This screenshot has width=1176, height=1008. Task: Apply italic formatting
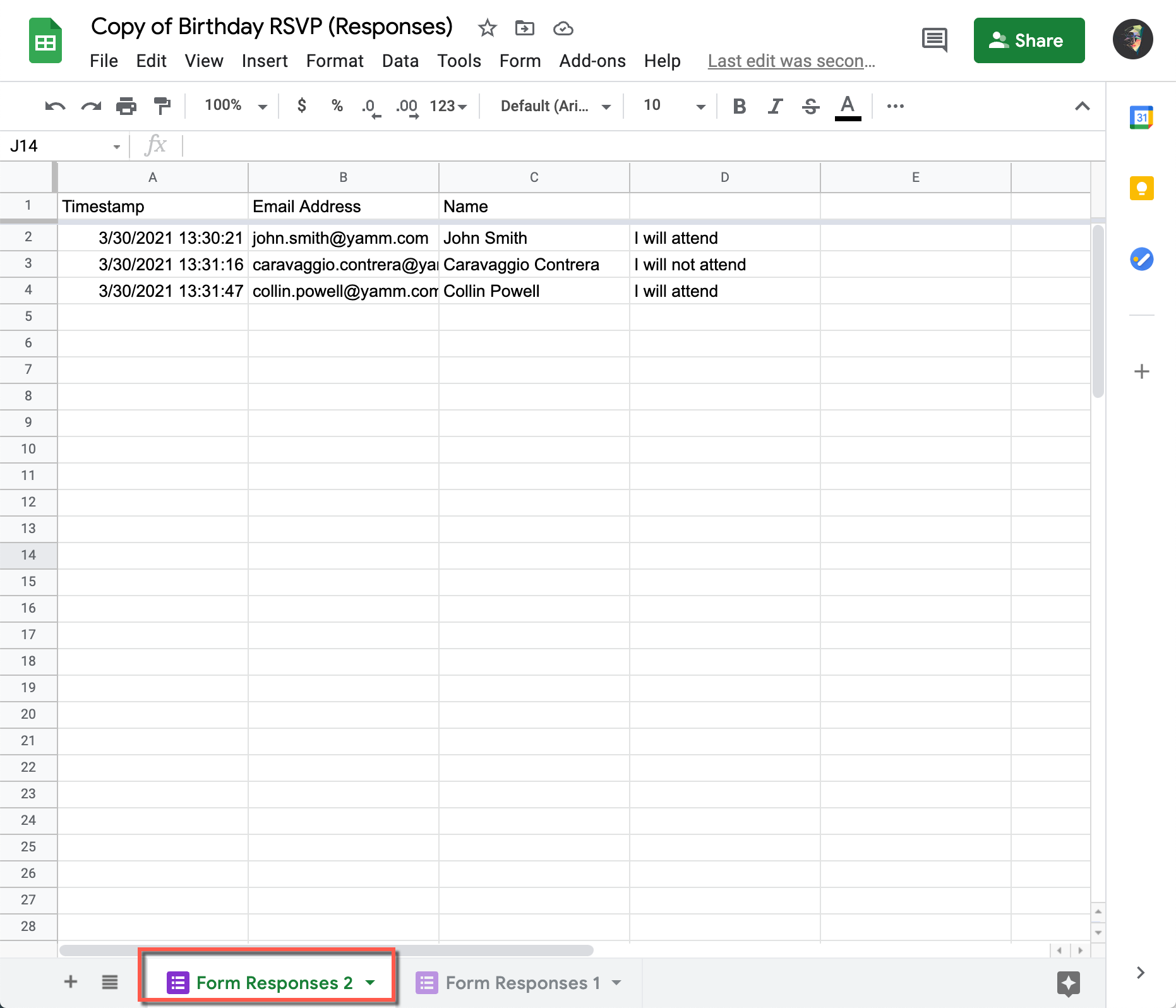coord(774,106)
